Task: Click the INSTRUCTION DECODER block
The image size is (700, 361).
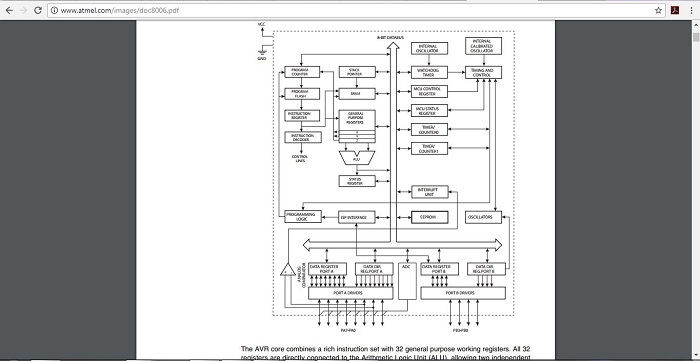Action: coord(303,137)
